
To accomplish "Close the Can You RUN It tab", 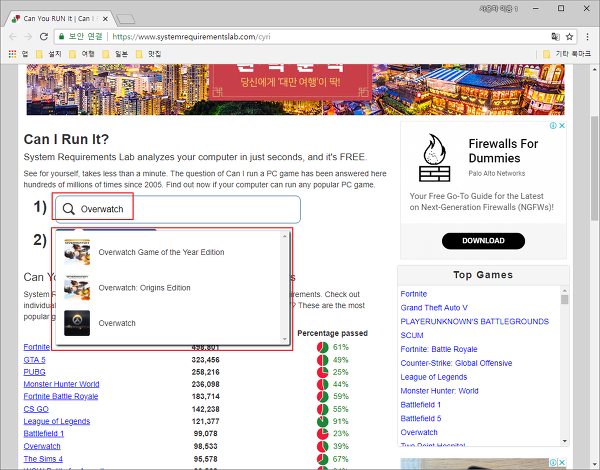I will click(105, 18).
